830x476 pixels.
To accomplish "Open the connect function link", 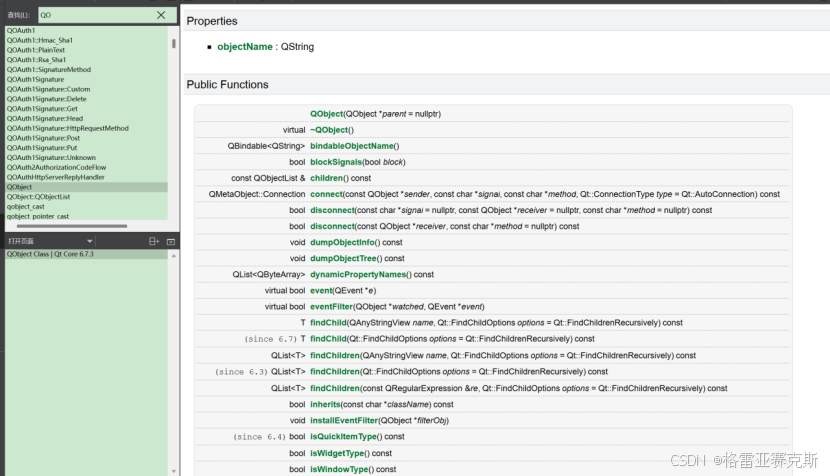I will (x=326, y=194).
